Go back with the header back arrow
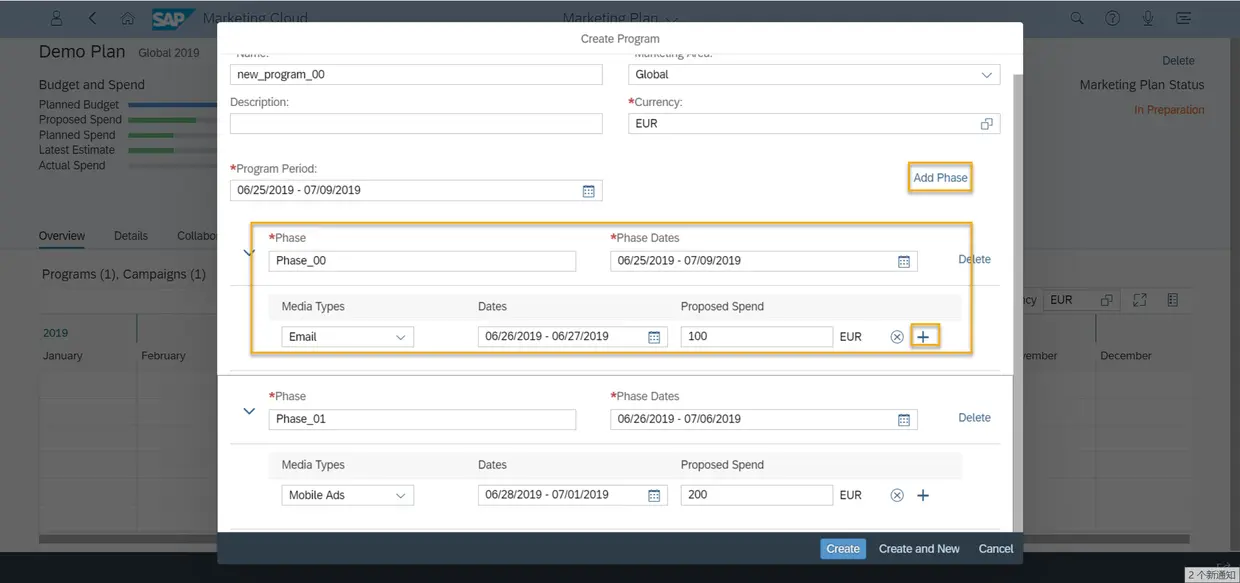1240x583 pixels. click(92, 18)
